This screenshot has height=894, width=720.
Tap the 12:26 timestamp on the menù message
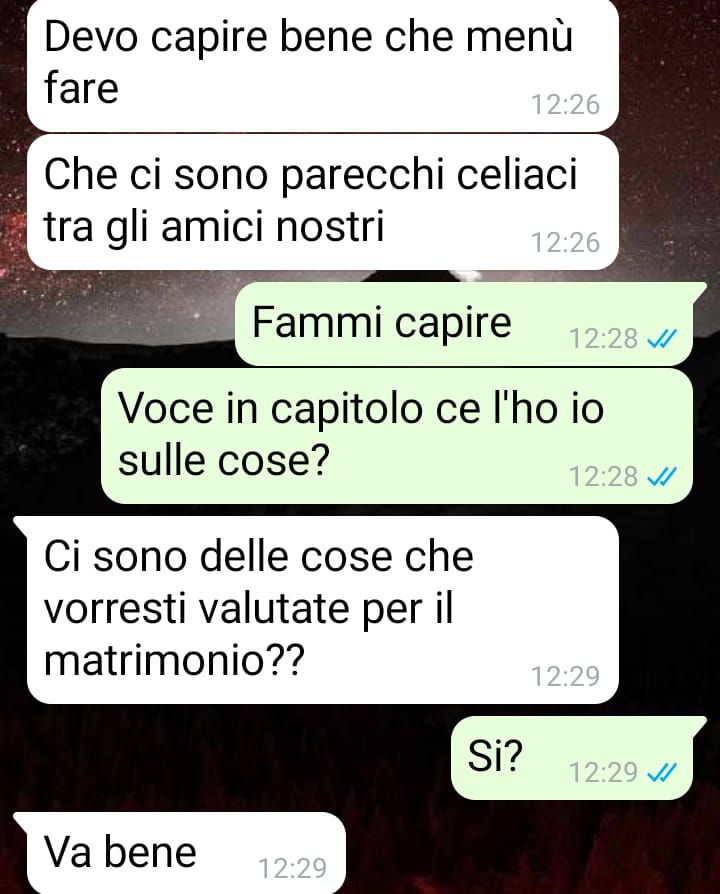coord(566,105)
